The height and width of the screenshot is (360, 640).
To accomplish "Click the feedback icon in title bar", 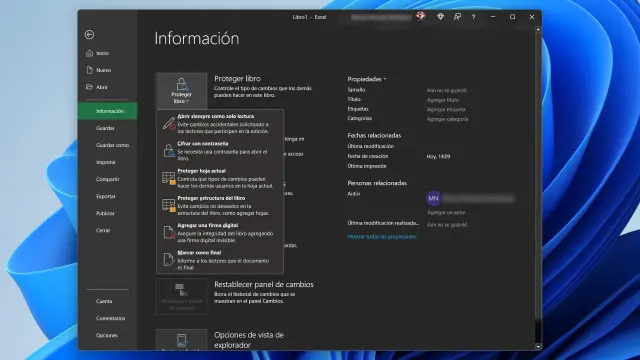I will pos(457,17).
